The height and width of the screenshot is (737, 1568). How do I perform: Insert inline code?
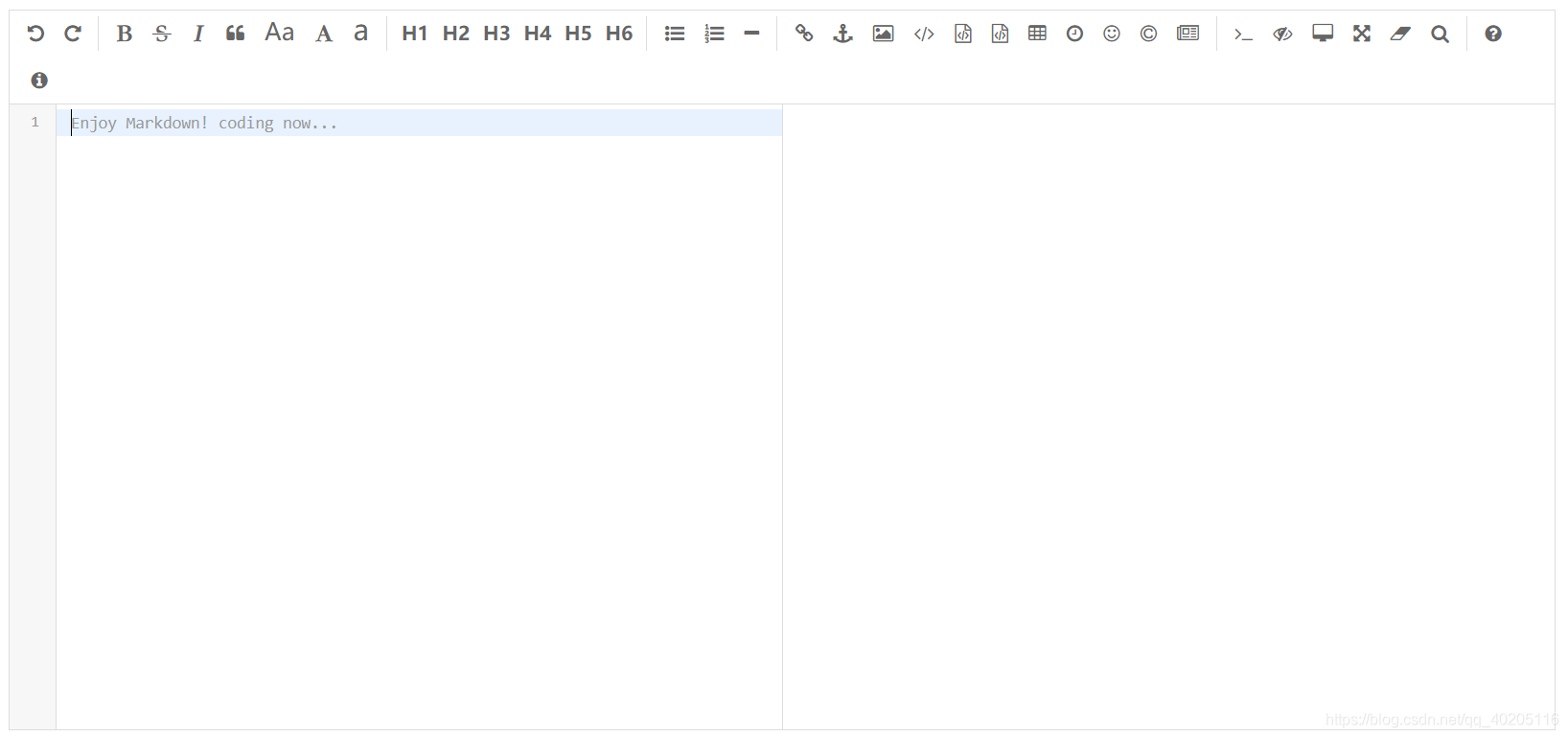924,34
